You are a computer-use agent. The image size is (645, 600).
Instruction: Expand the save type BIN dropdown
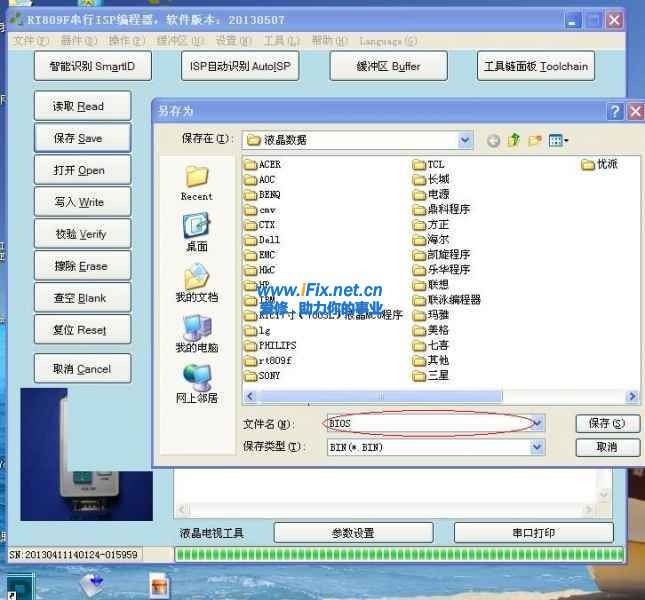(x=538, y=447)
